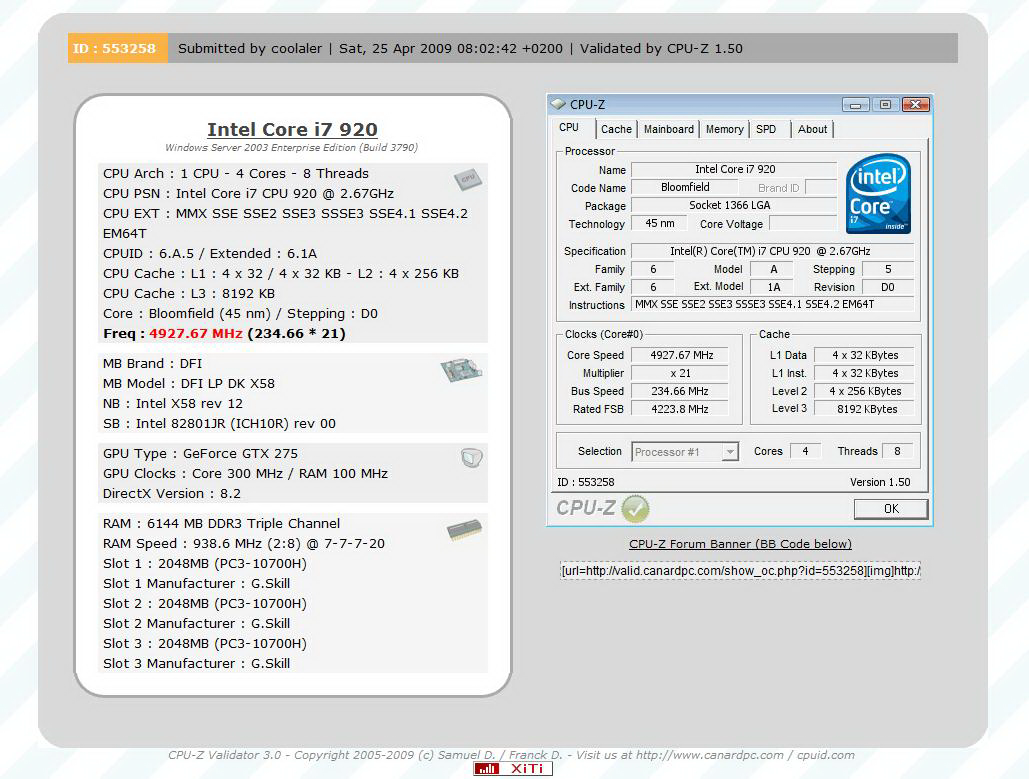This screenshot has width=1029, height=779.
Task: Click the Core Speed value 4927.67 MHz
Action: tap(681, 355)
